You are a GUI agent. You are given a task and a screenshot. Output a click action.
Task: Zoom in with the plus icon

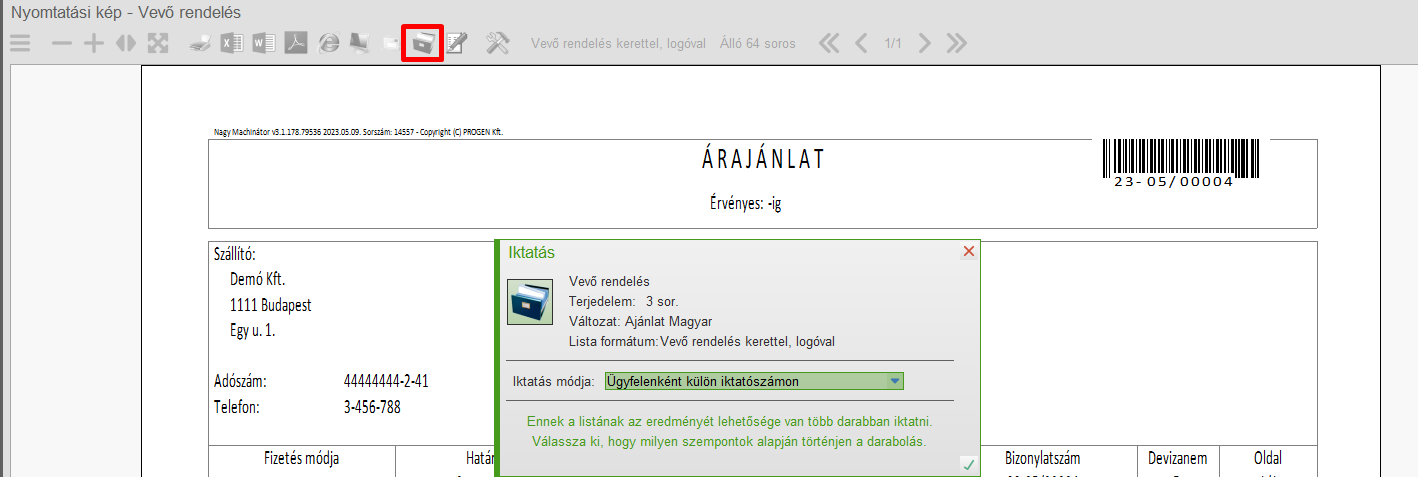point(94,43)
